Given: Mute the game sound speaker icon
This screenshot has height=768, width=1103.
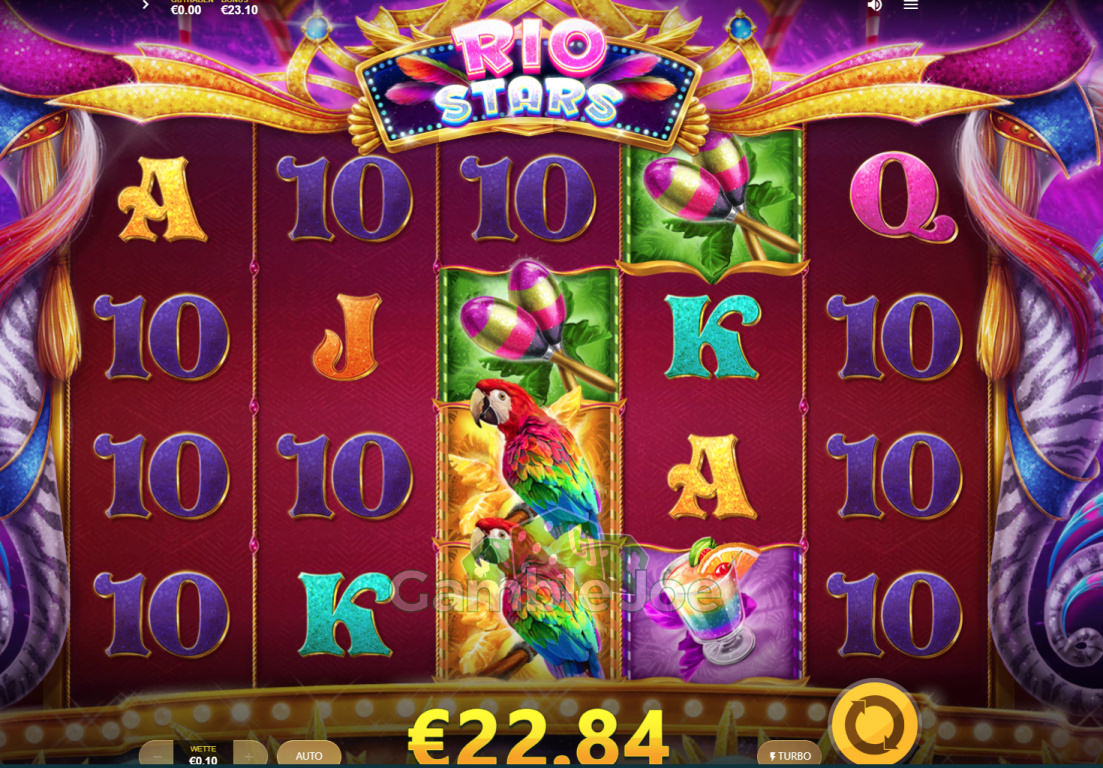Looking at the screenshot, I should click(x=874, y=6).
